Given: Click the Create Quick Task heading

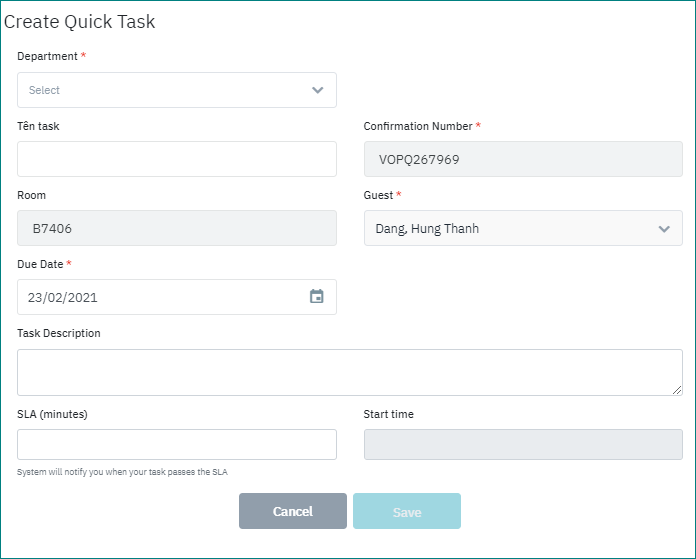Looking at the screenshot, I should tap(81, 22).
